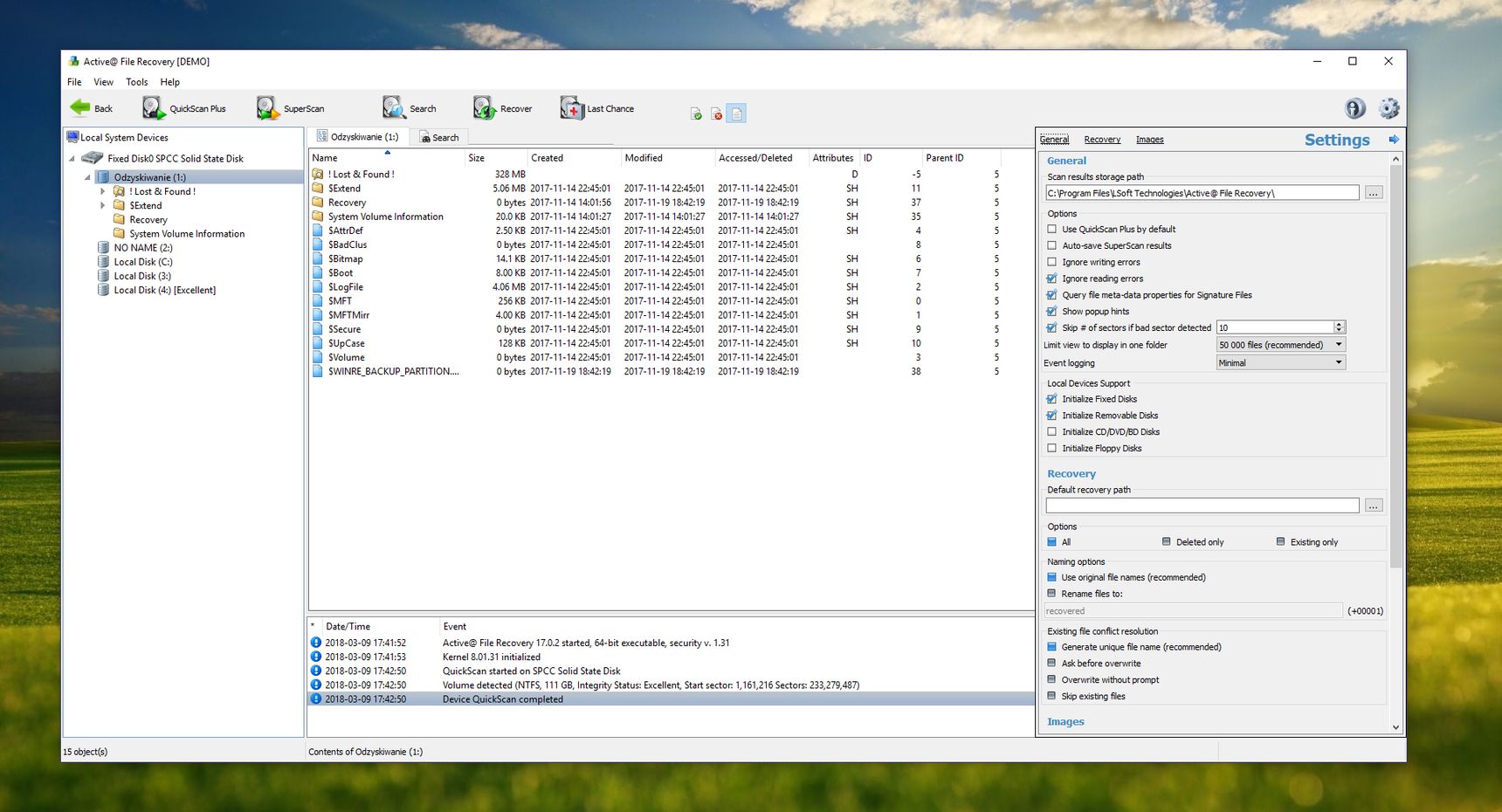The height and width of the screenshot is (812, 1502).
Task: Toggle Initialize Fixed Disks checkbox
Action: point(1052,399)
